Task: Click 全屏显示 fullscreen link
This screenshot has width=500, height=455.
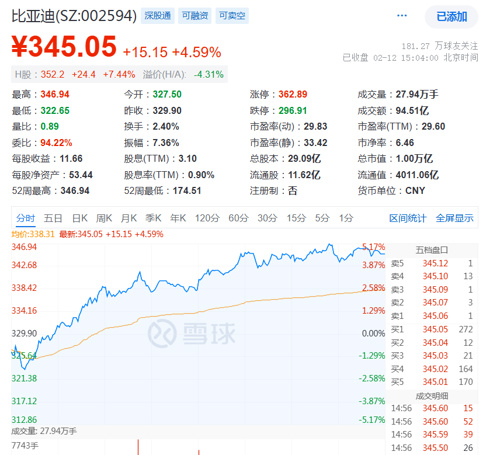Action: tap(454, 218)
